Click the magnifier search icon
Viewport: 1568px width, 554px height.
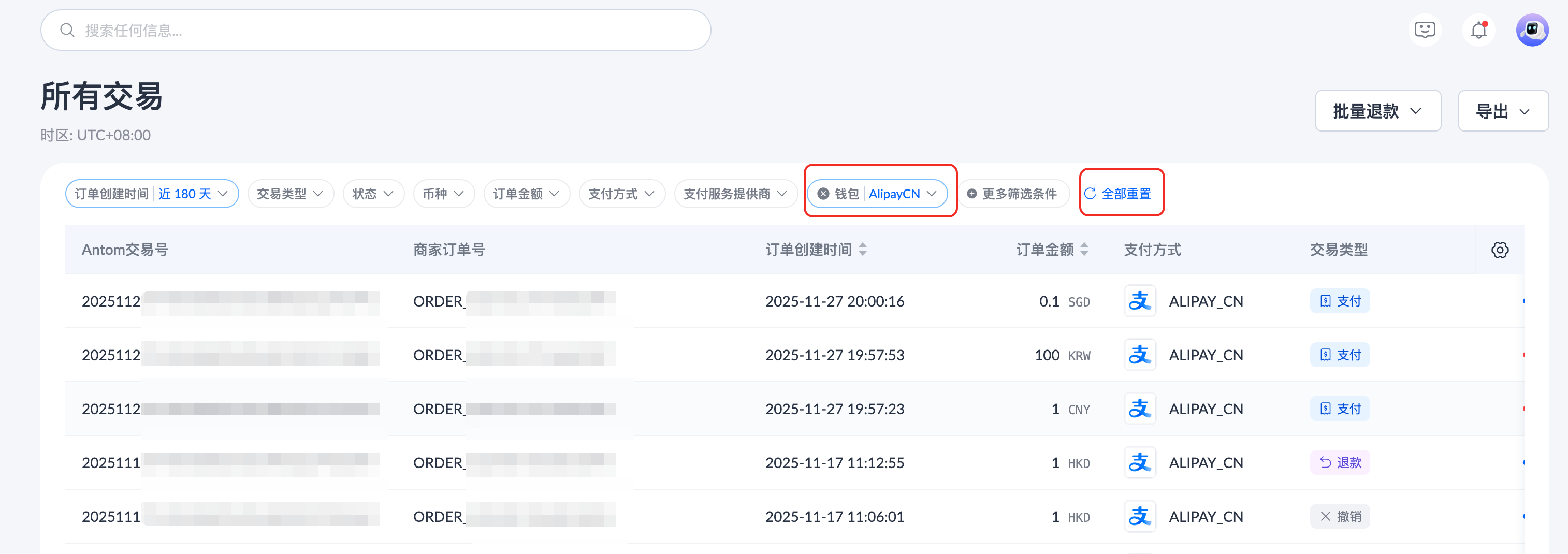click(67, 31)
